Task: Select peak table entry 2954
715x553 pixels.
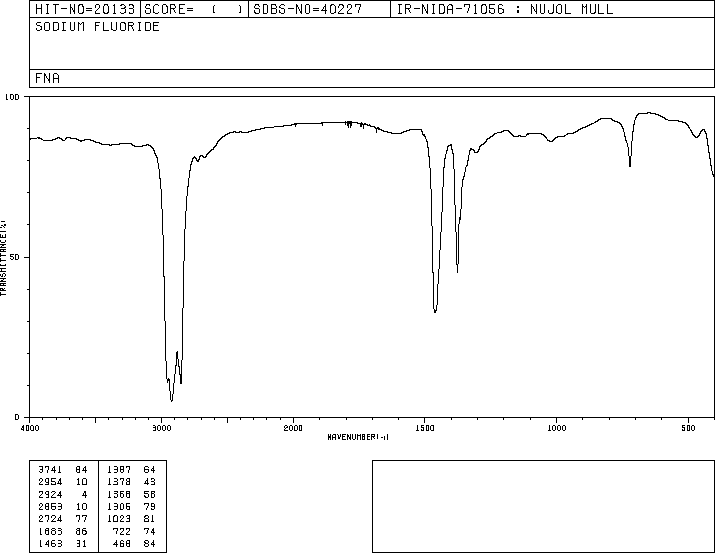Action: click(50, 482)
